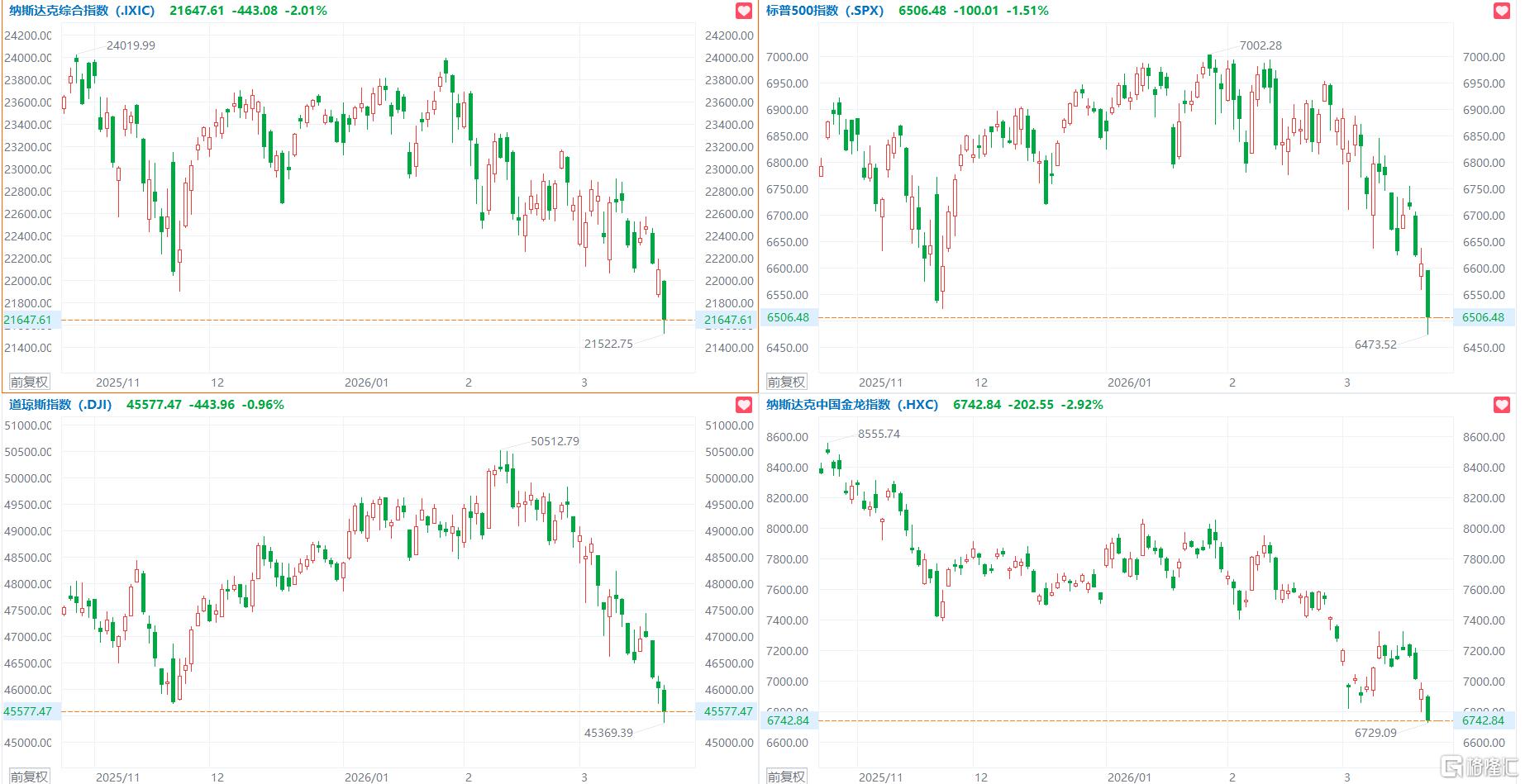Click the 7002.28 peak label on the S&P chart
Image resolution: width=1525 pixels, height=784 pixels.
tap(1261, 45)
